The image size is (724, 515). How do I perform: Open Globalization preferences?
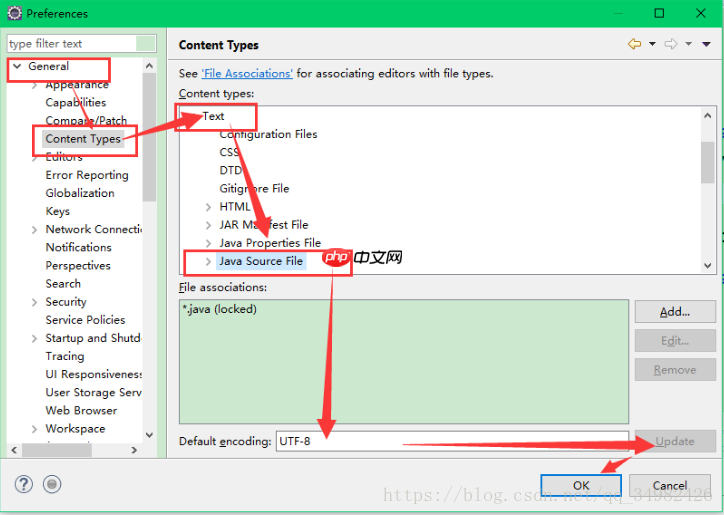pyautogui.click(x=80, y=193)
